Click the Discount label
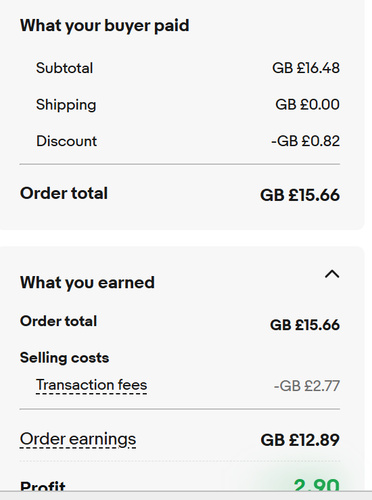372x500 pixels. pos(66,141)
